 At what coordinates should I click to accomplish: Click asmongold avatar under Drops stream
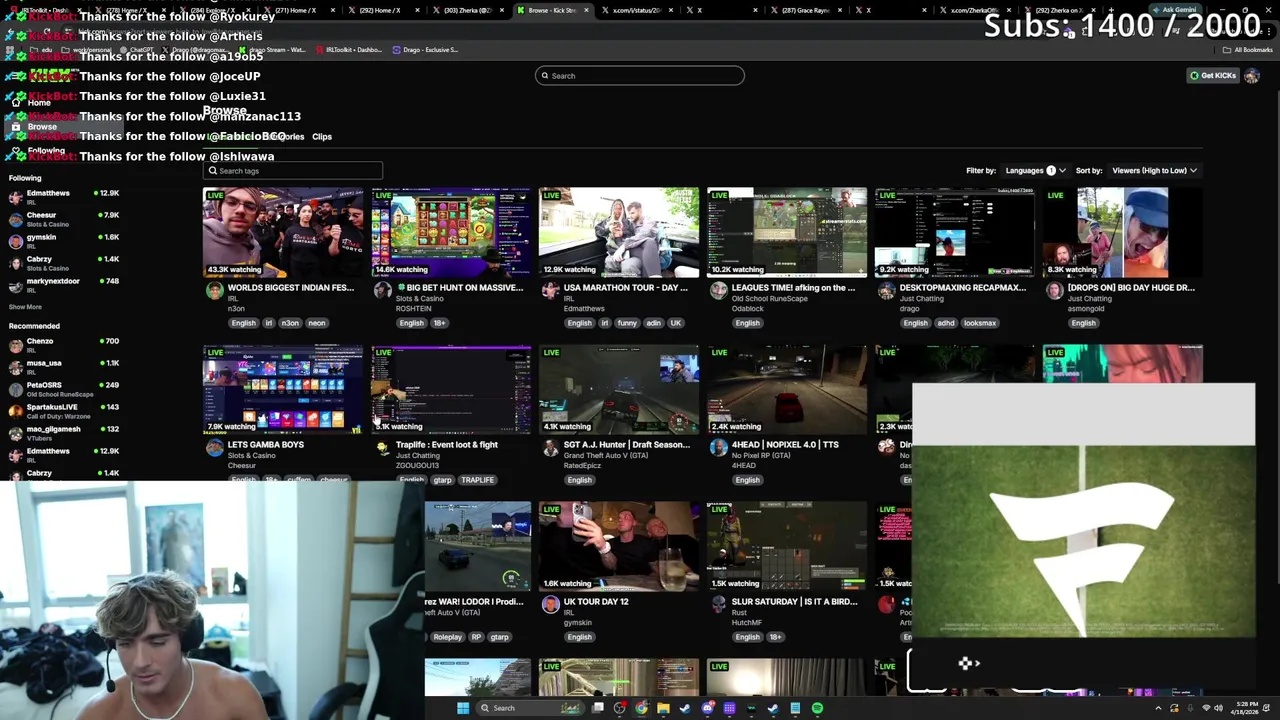[1055, 291]
